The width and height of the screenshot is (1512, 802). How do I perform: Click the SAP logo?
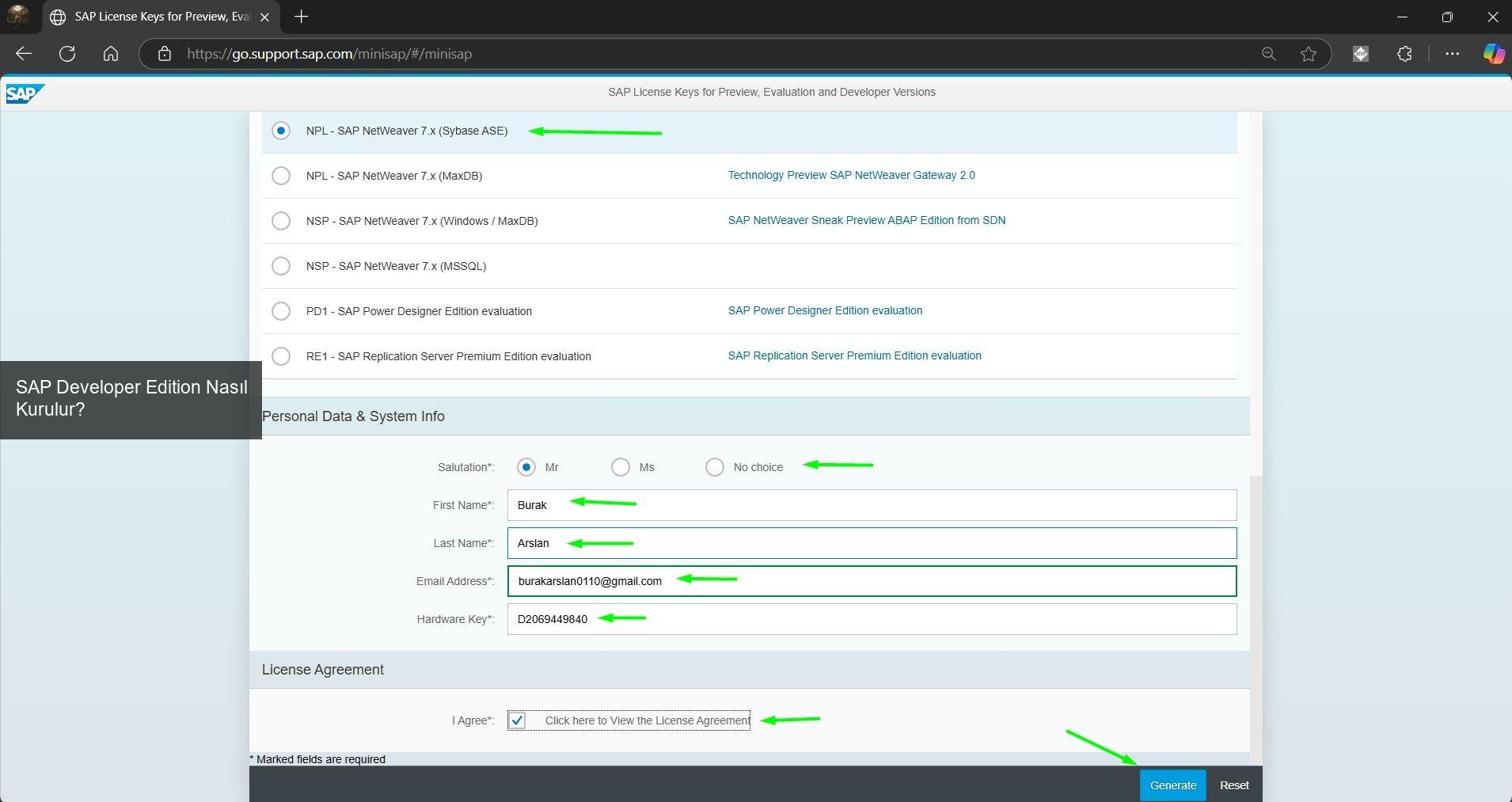tap(24, 93)
